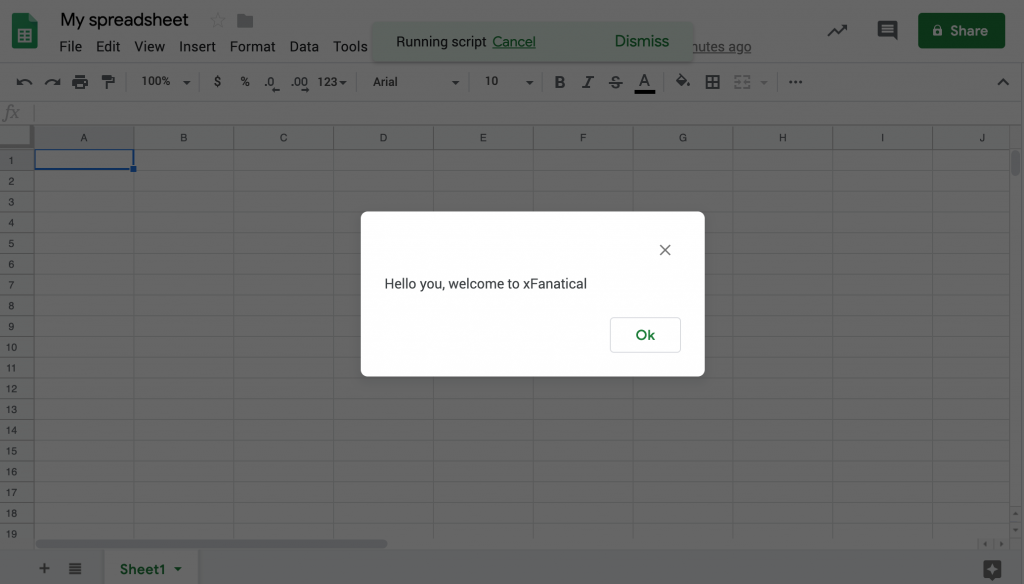Click the Ok button in the dialog
The width and height of the screenshot is (1024, 584).
[x=645, y=334]
